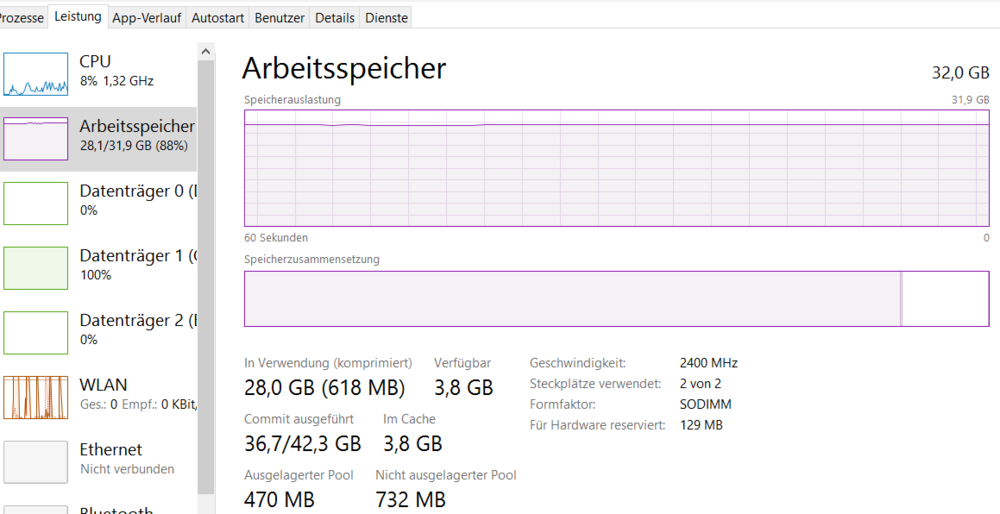Open the Datenträger 1 graph thumbnail
The height and width of the screenshot is (514, 1000).
tap(35, 267)
